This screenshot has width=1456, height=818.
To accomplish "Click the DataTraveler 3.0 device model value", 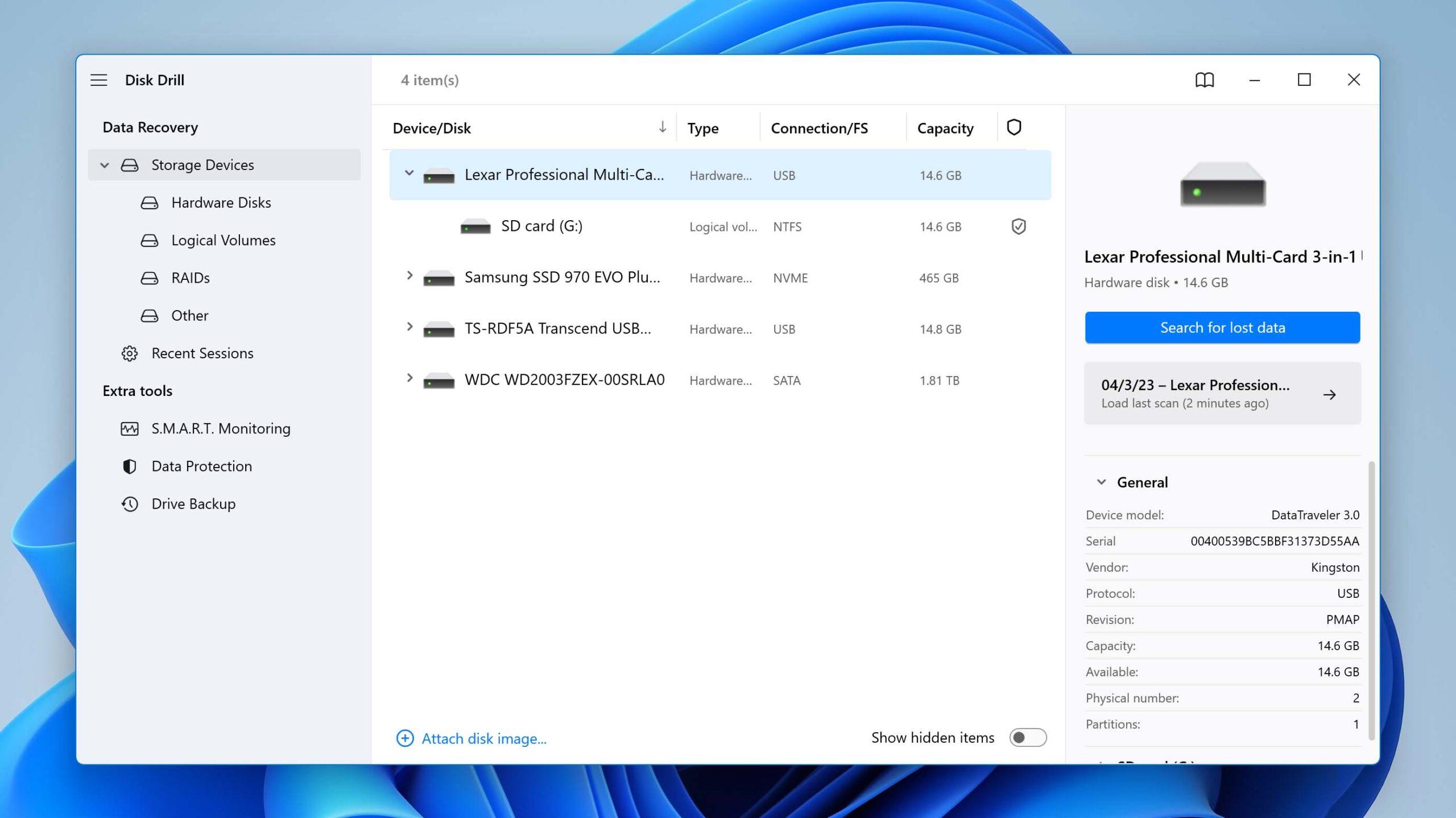I will 1315,515.
